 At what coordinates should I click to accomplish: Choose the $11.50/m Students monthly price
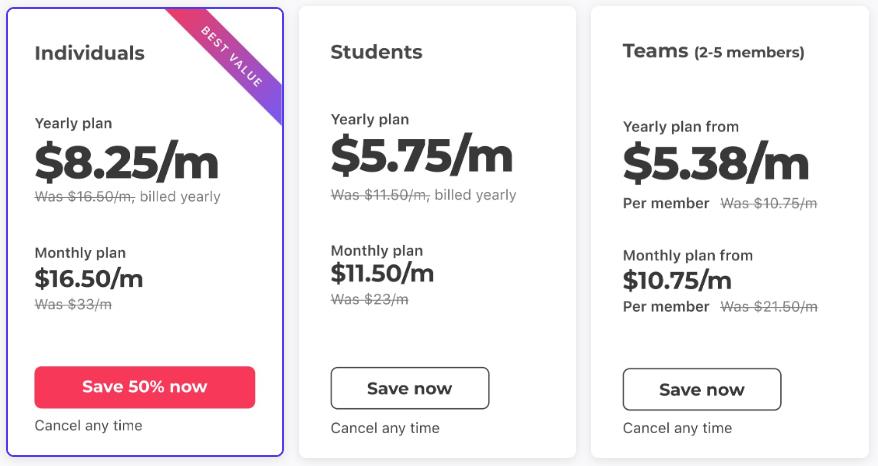pyautogui.click(x=382, y=273)
